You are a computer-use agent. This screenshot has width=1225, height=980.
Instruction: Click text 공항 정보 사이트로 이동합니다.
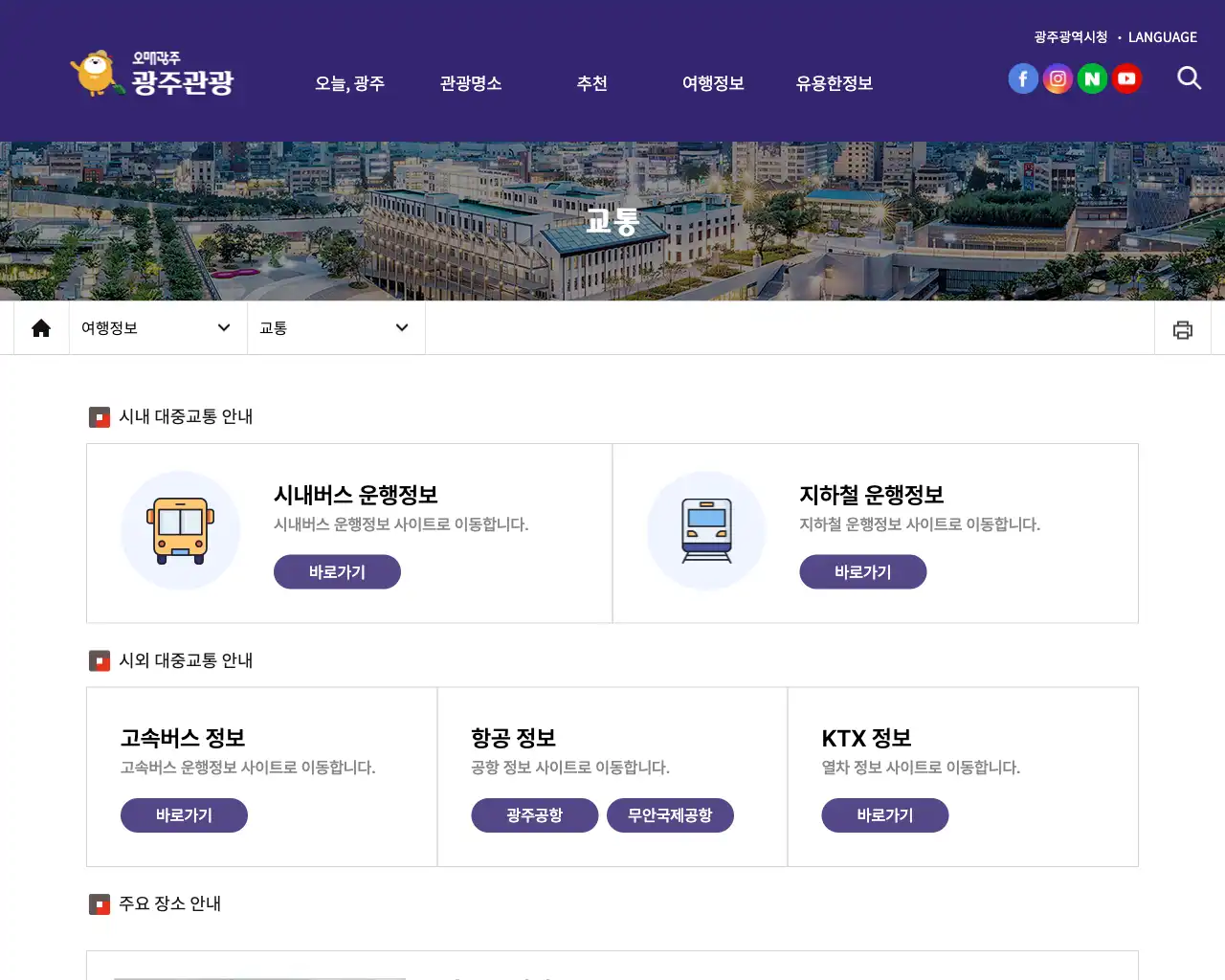[570, 768]
